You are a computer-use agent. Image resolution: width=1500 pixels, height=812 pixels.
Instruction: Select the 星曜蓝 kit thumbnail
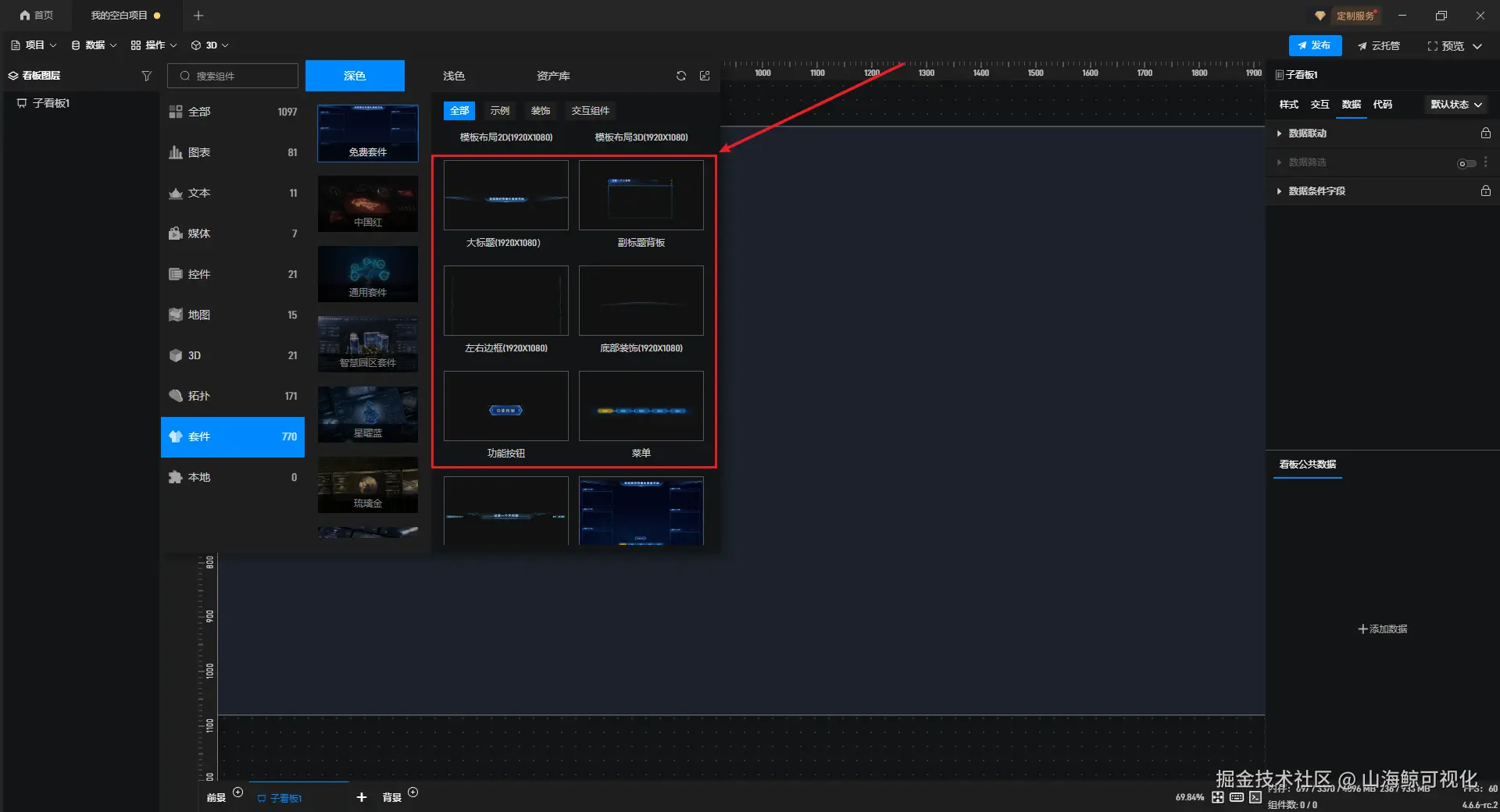point(368,415)
